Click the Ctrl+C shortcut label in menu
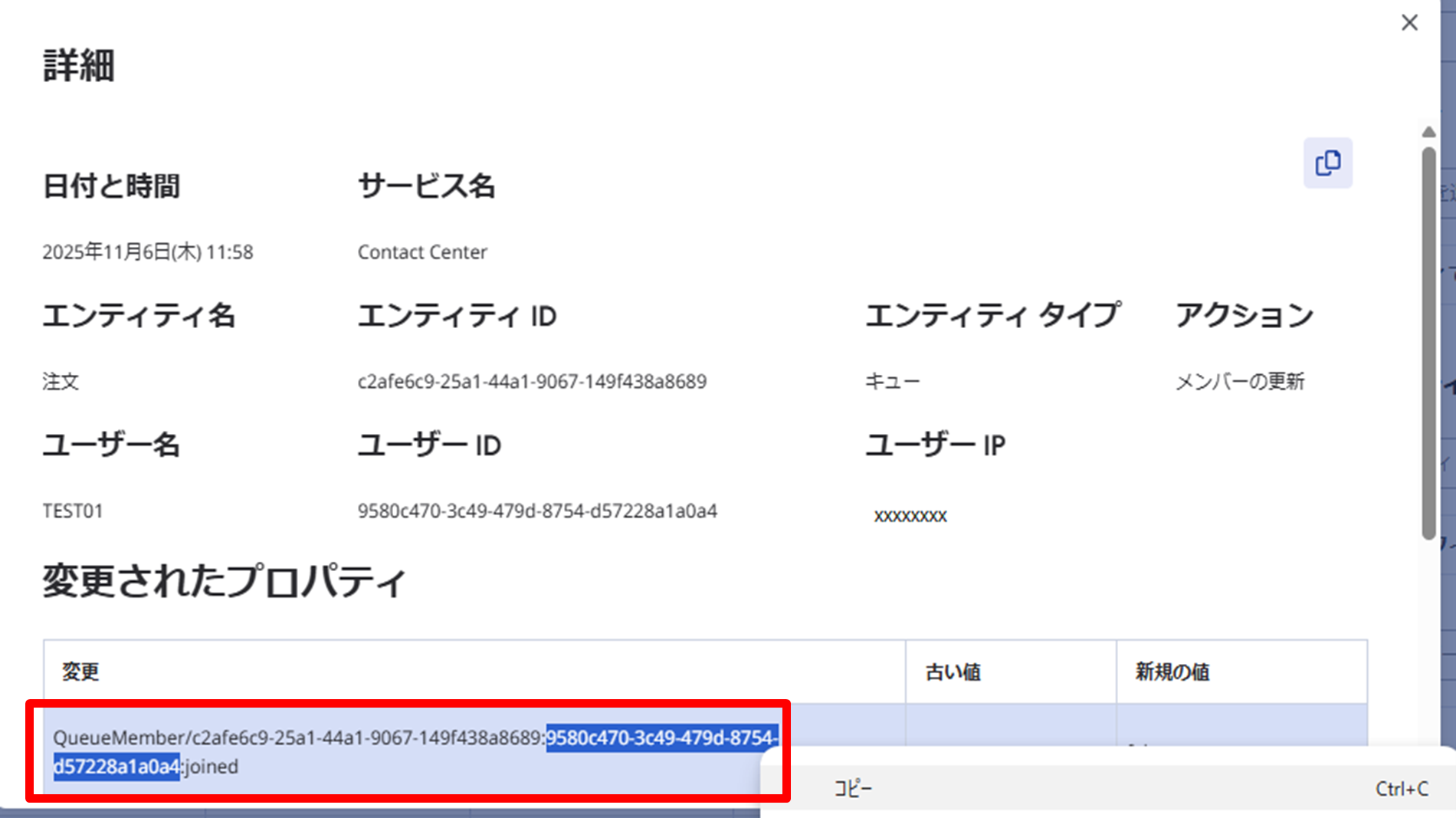 [x=1401, y=789]
